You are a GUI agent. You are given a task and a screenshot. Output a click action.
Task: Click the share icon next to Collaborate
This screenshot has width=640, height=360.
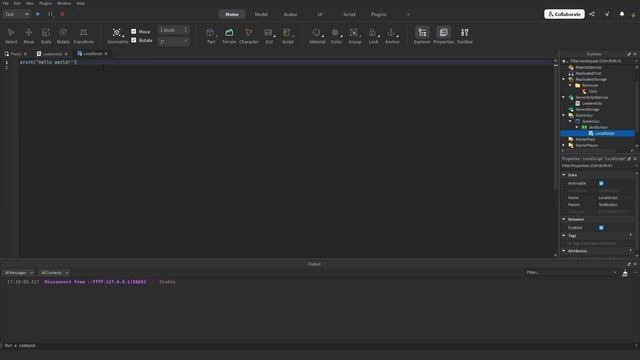tap(592, 14)
